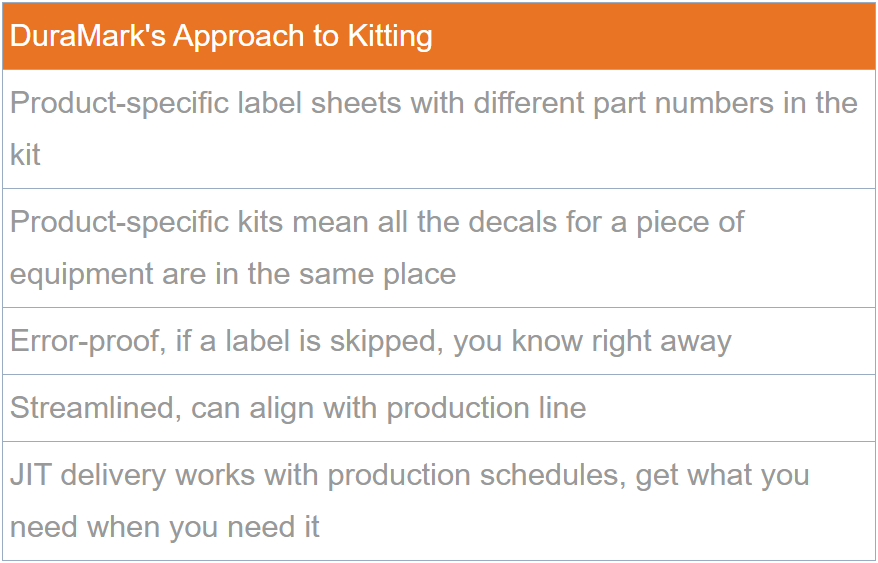Select the "Product-specific kits mean all" row
This screenshot has height=563, width=878.
pos(439,248)
